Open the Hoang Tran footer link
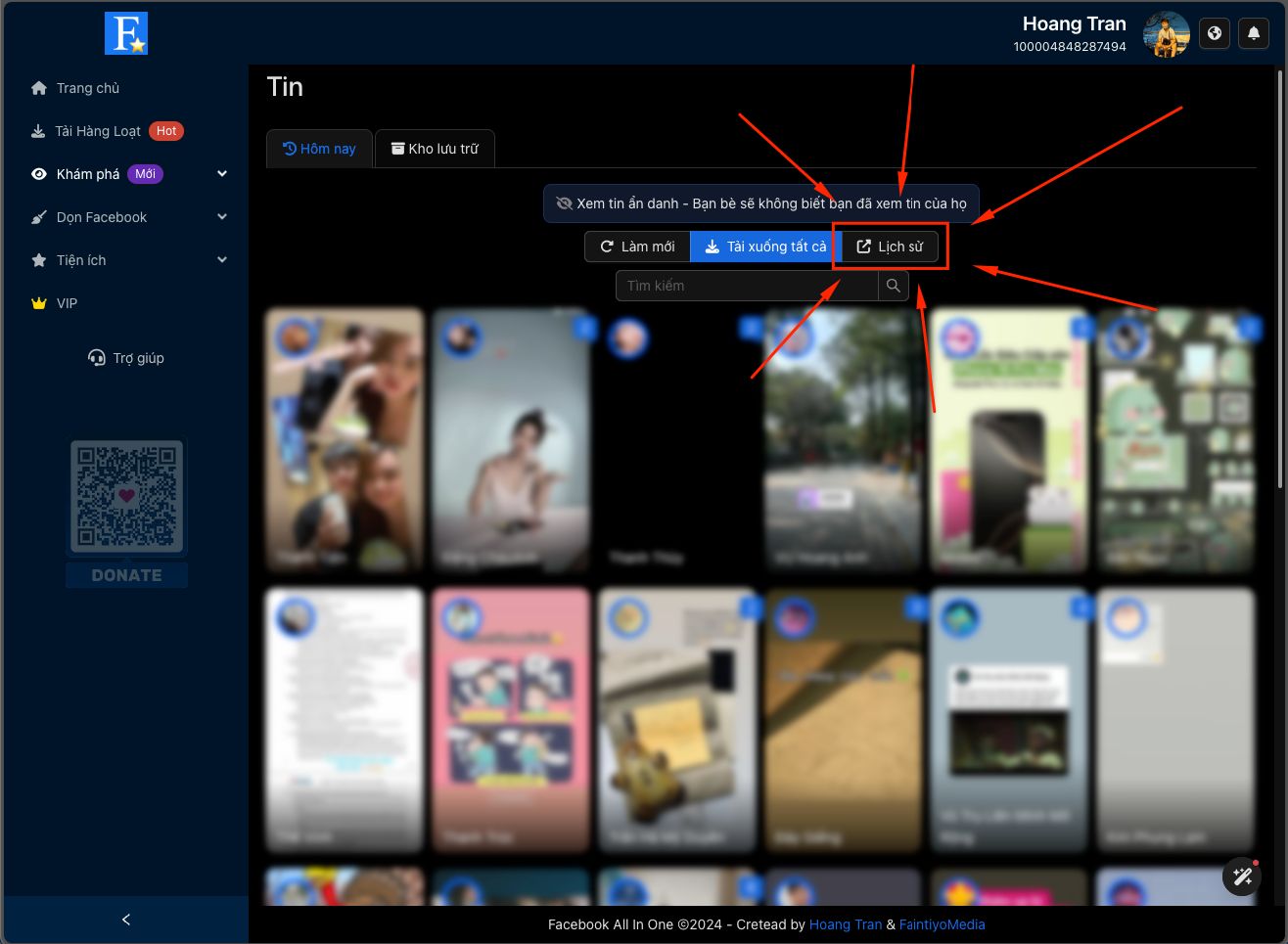 point(846,924)
